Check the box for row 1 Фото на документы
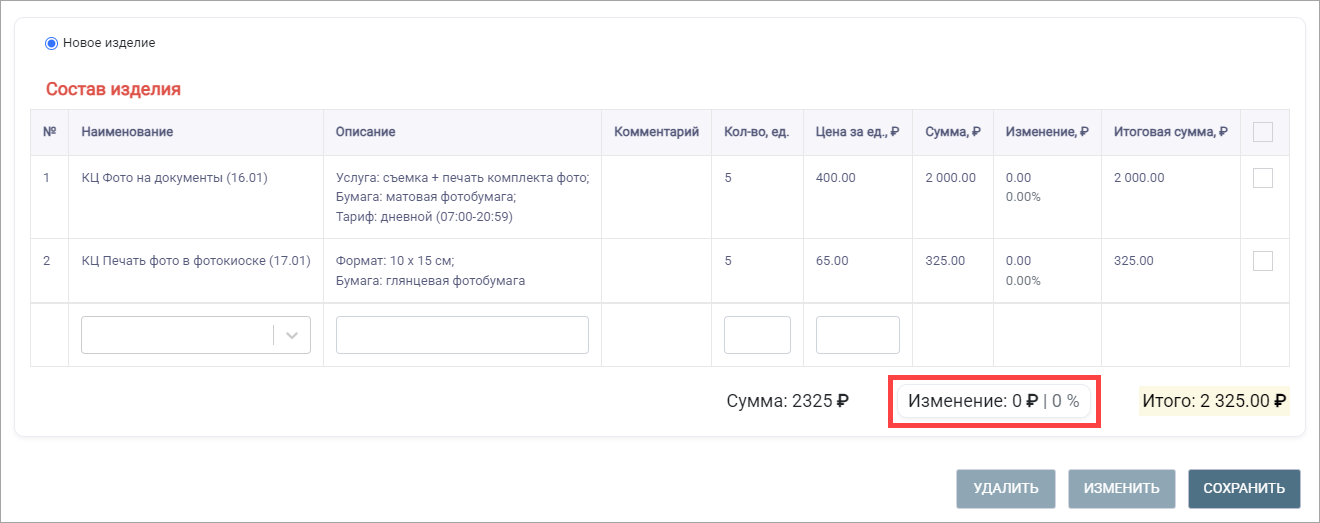Viewport: 1320px width, 523px height. click(x=1263, y=178)
